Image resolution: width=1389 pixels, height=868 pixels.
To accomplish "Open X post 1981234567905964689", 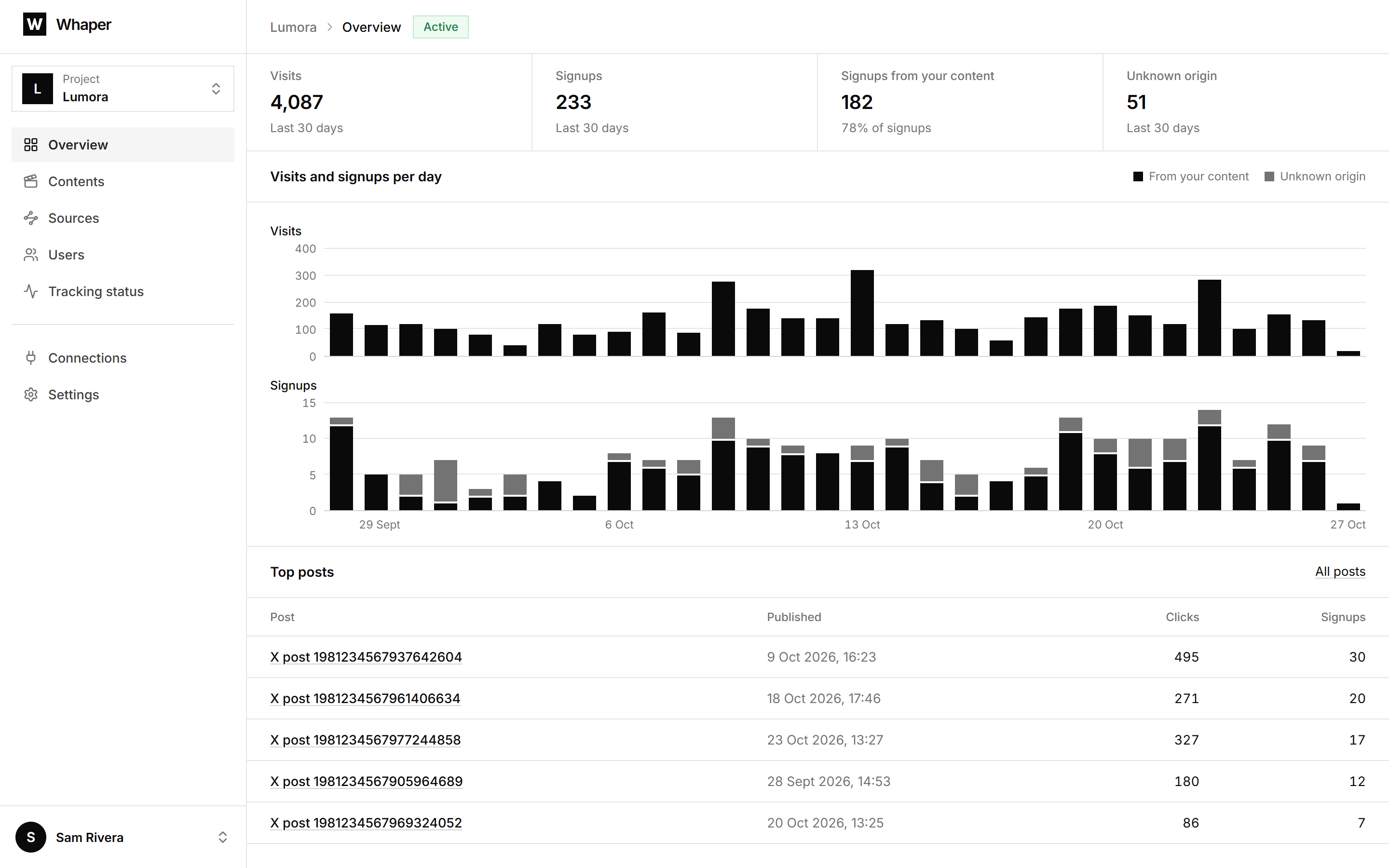I will pos(366,781).
